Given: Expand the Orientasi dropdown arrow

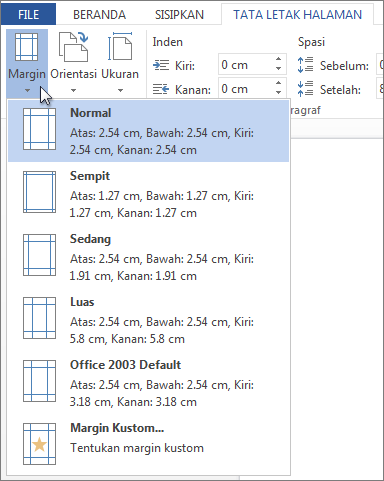Looking at the screenshot, I should tap(73, 90).
